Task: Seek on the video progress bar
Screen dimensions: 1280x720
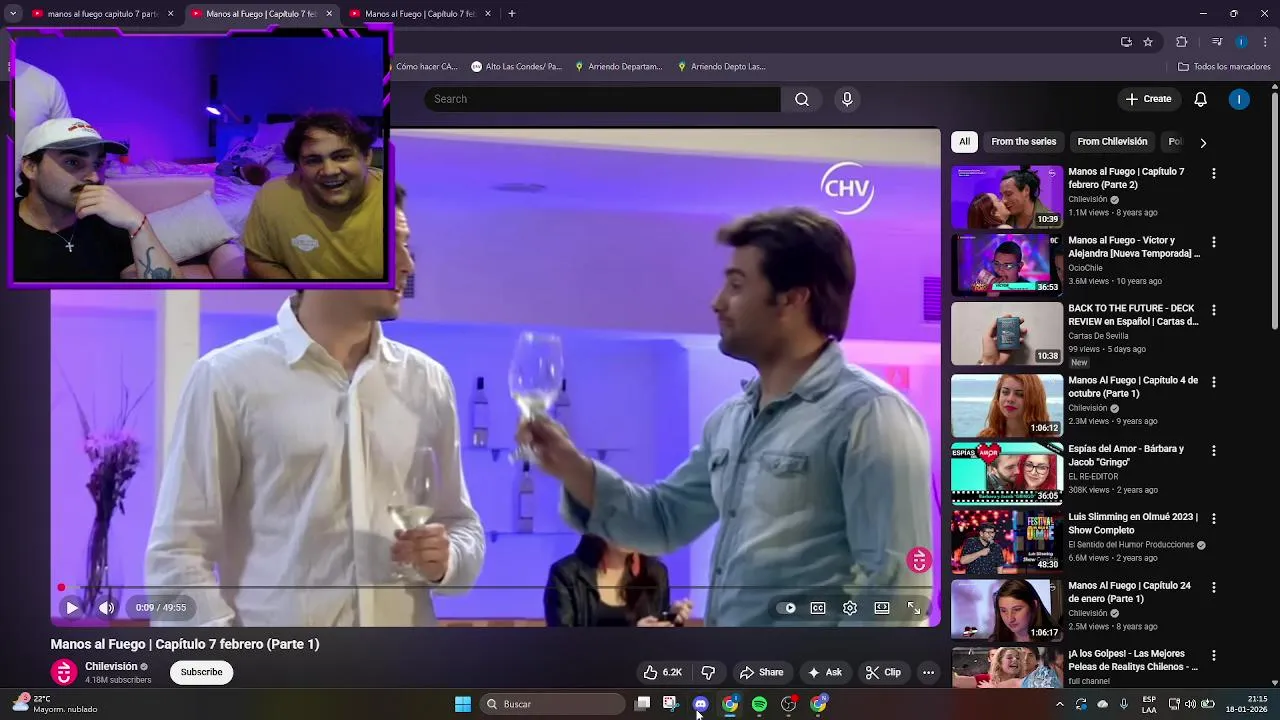Action: pos(495,588)
